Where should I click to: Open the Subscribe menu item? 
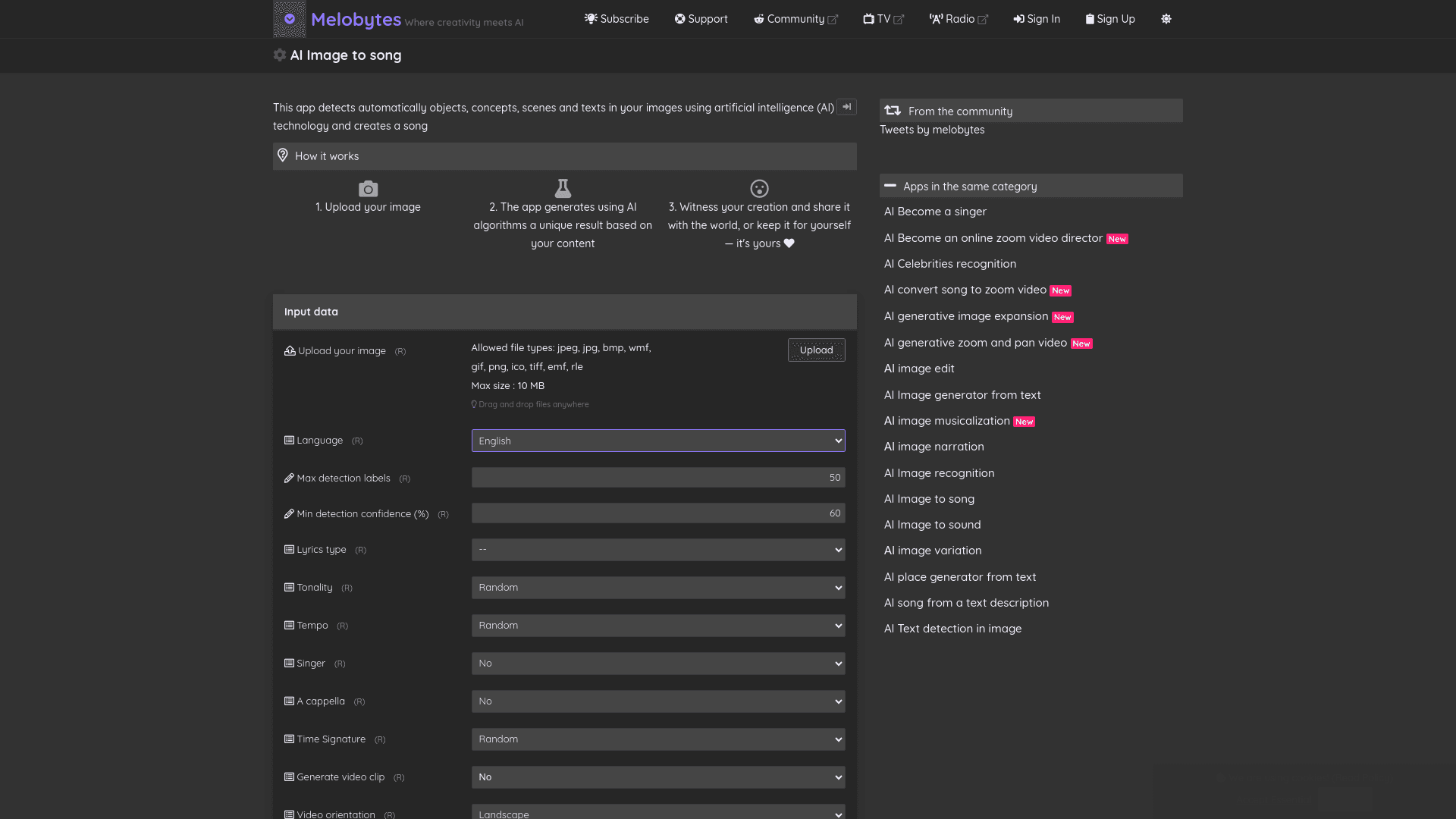617,19
